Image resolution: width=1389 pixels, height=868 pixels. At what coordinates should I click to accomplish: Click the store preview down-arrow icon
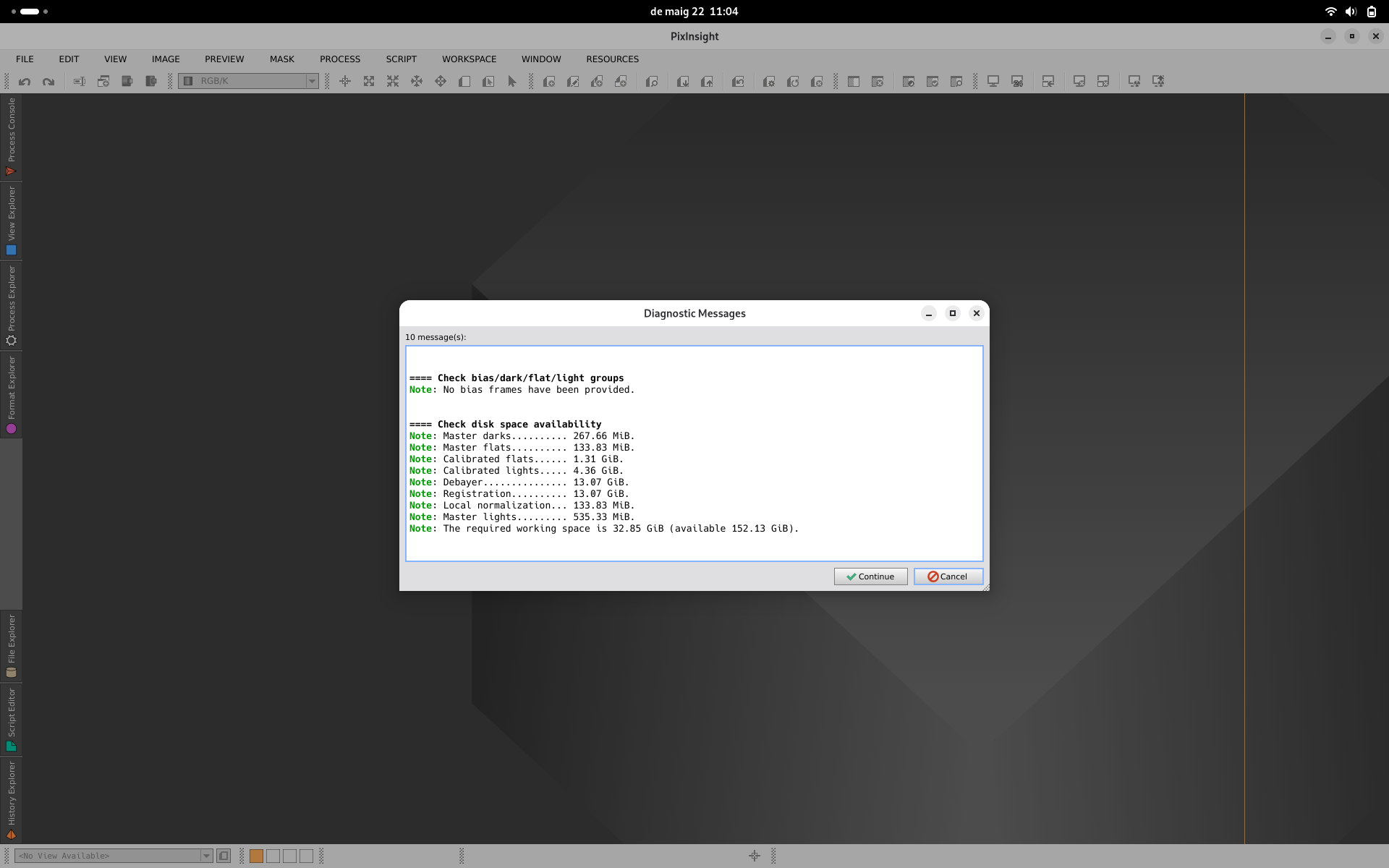pyautogui.click(x=683, y=82)
